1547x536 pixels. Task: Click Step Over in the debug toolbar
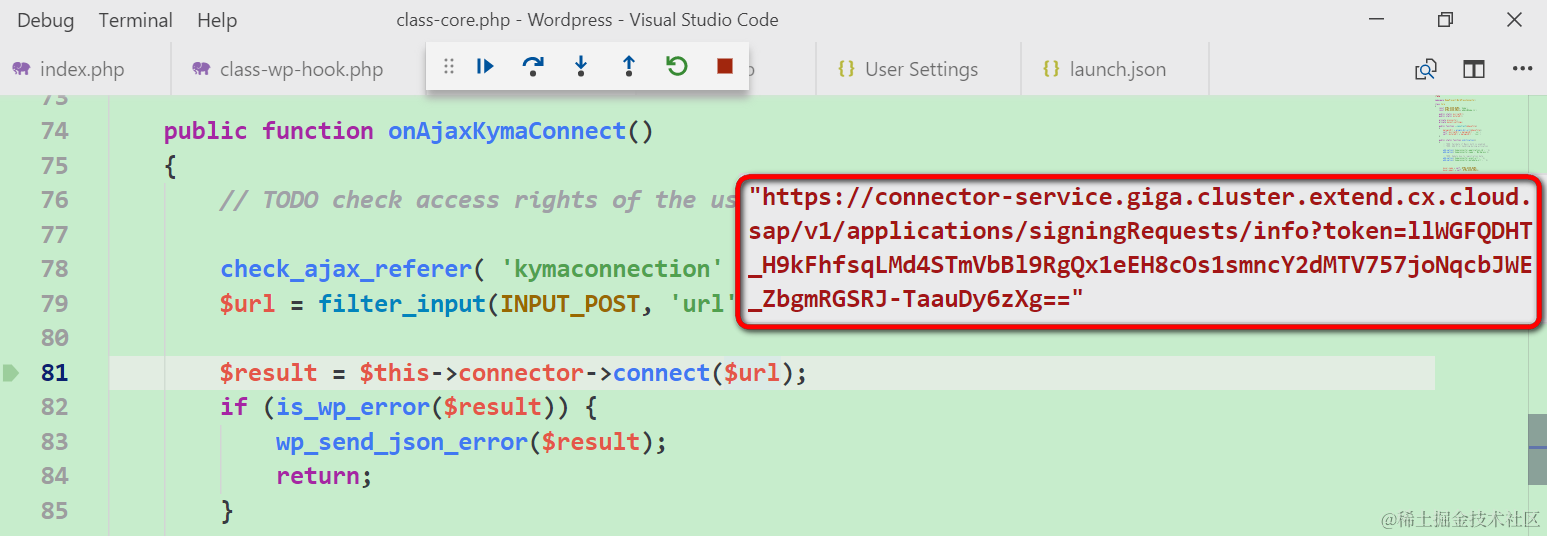533,67
